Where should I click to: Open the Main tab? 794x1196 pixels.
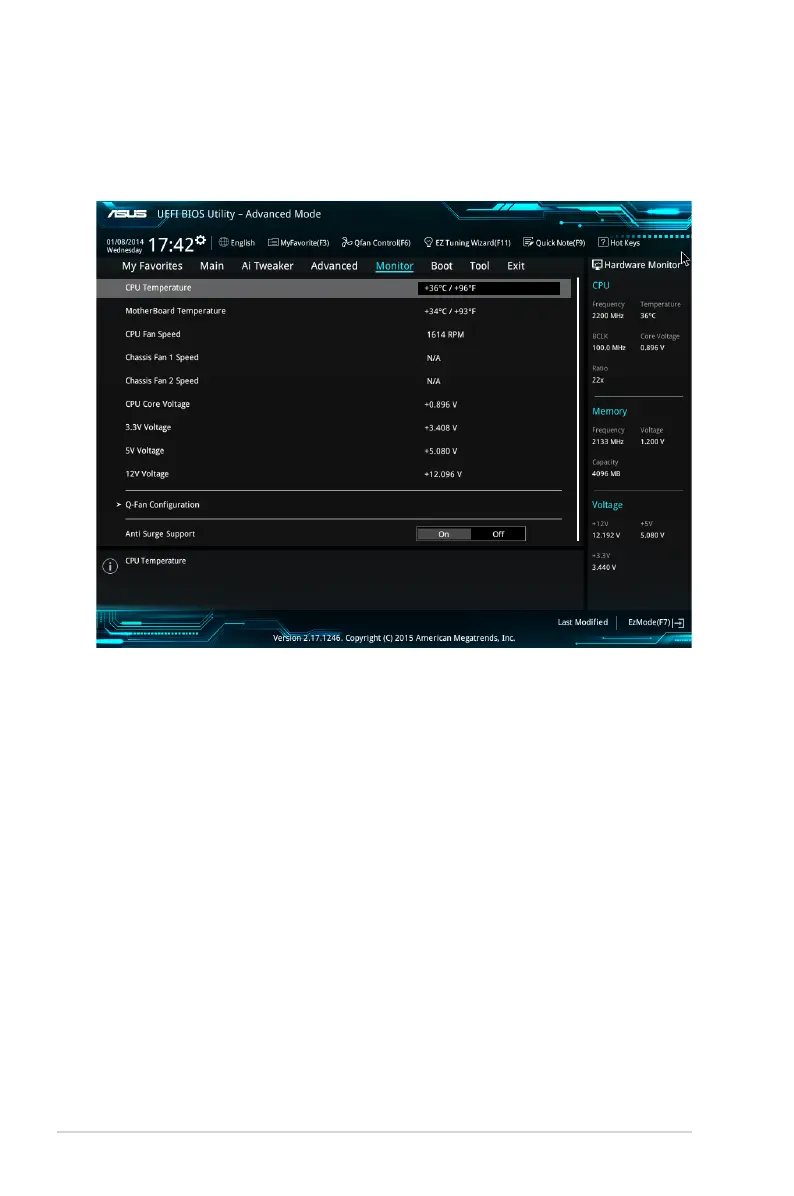point(212,266)
